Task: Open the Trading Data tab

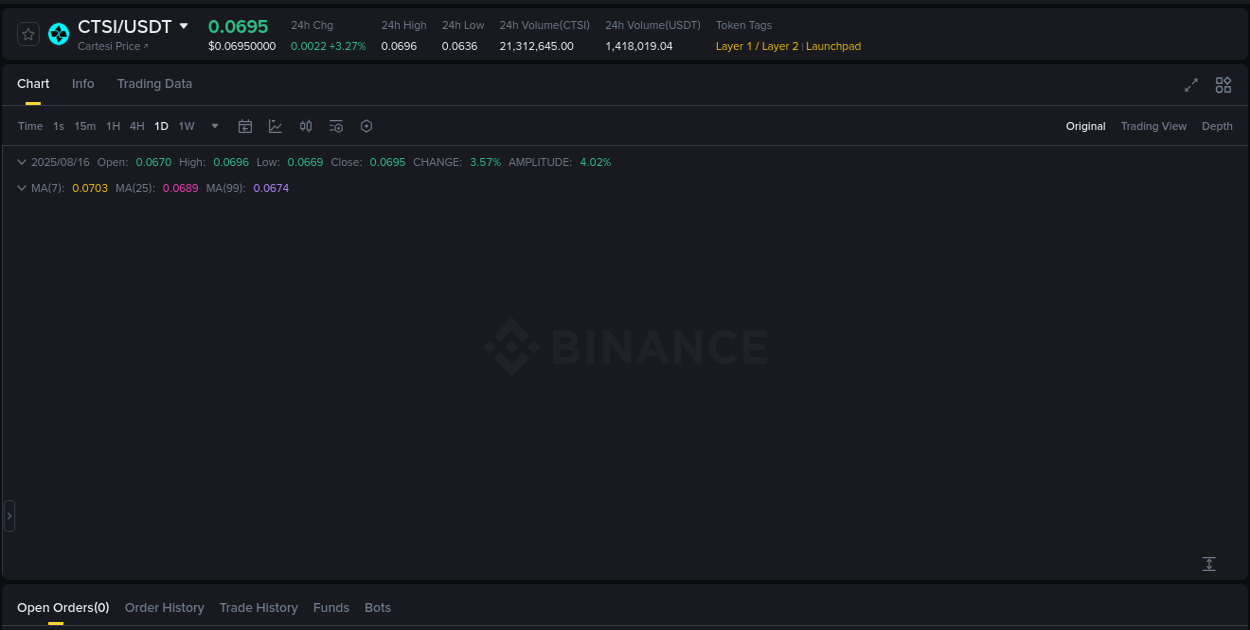Action: click(154, 84)
